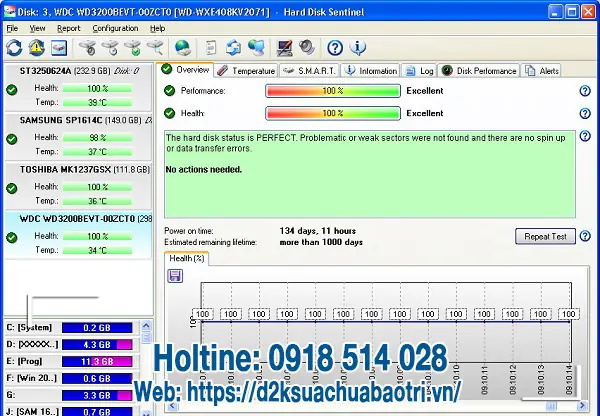
Task: Click the 09.10.14 date label on graph
Action: (x=569, y=379)
